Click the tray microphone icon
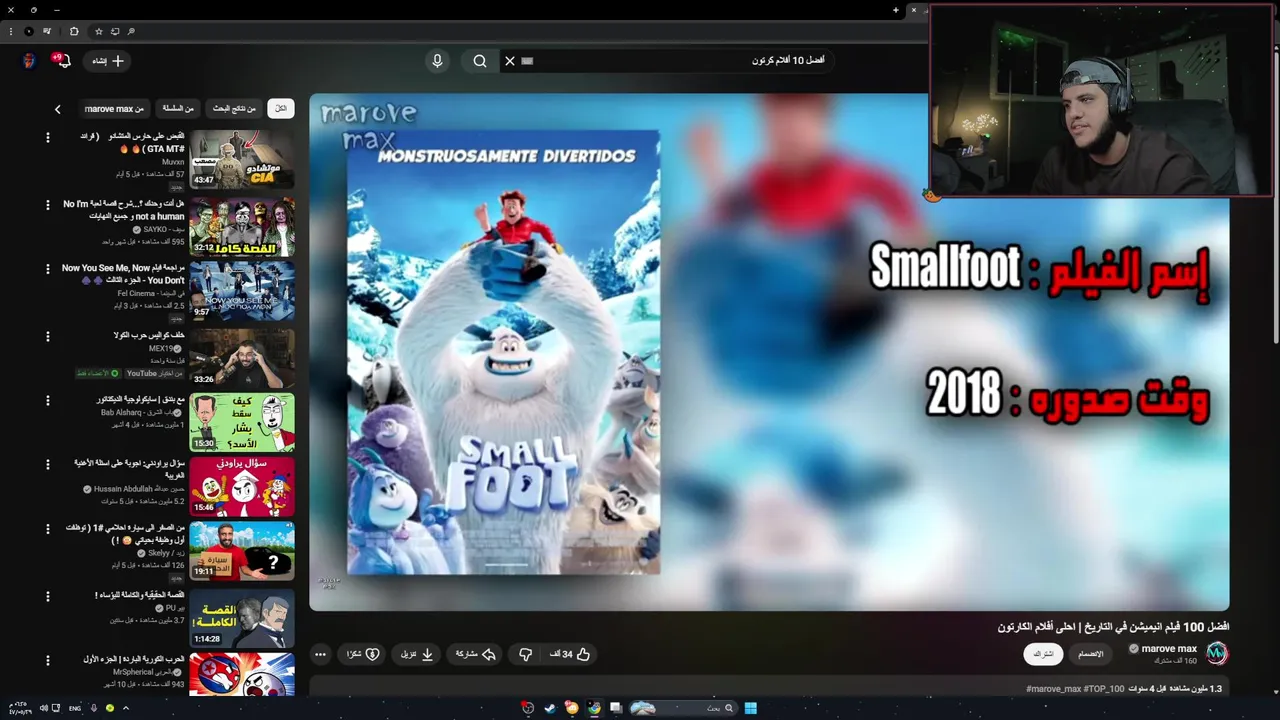Image resolution: width=1280 pixels, height=720 pixels. (x=93, y=708)
